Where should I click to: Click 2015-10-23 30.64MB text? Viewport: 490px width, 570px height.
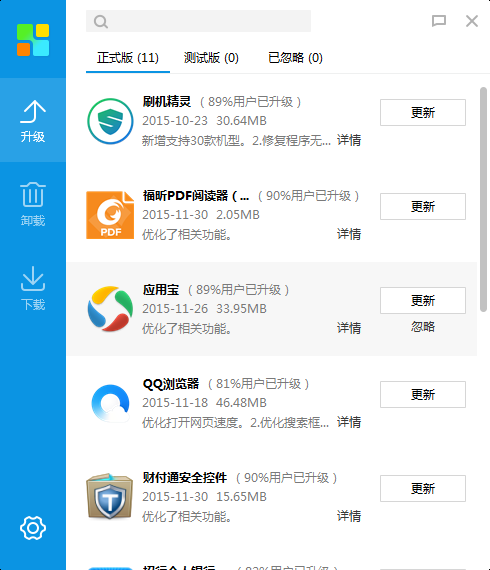point(204,121)
